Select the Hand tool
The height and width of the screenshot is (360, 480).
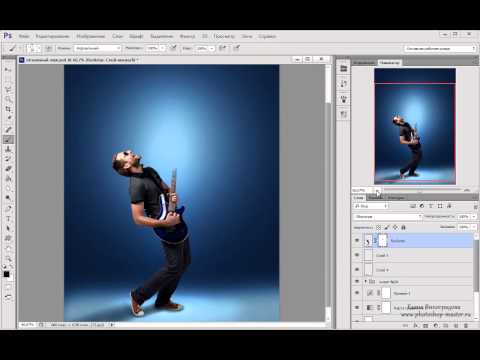(x=8, y=249)
